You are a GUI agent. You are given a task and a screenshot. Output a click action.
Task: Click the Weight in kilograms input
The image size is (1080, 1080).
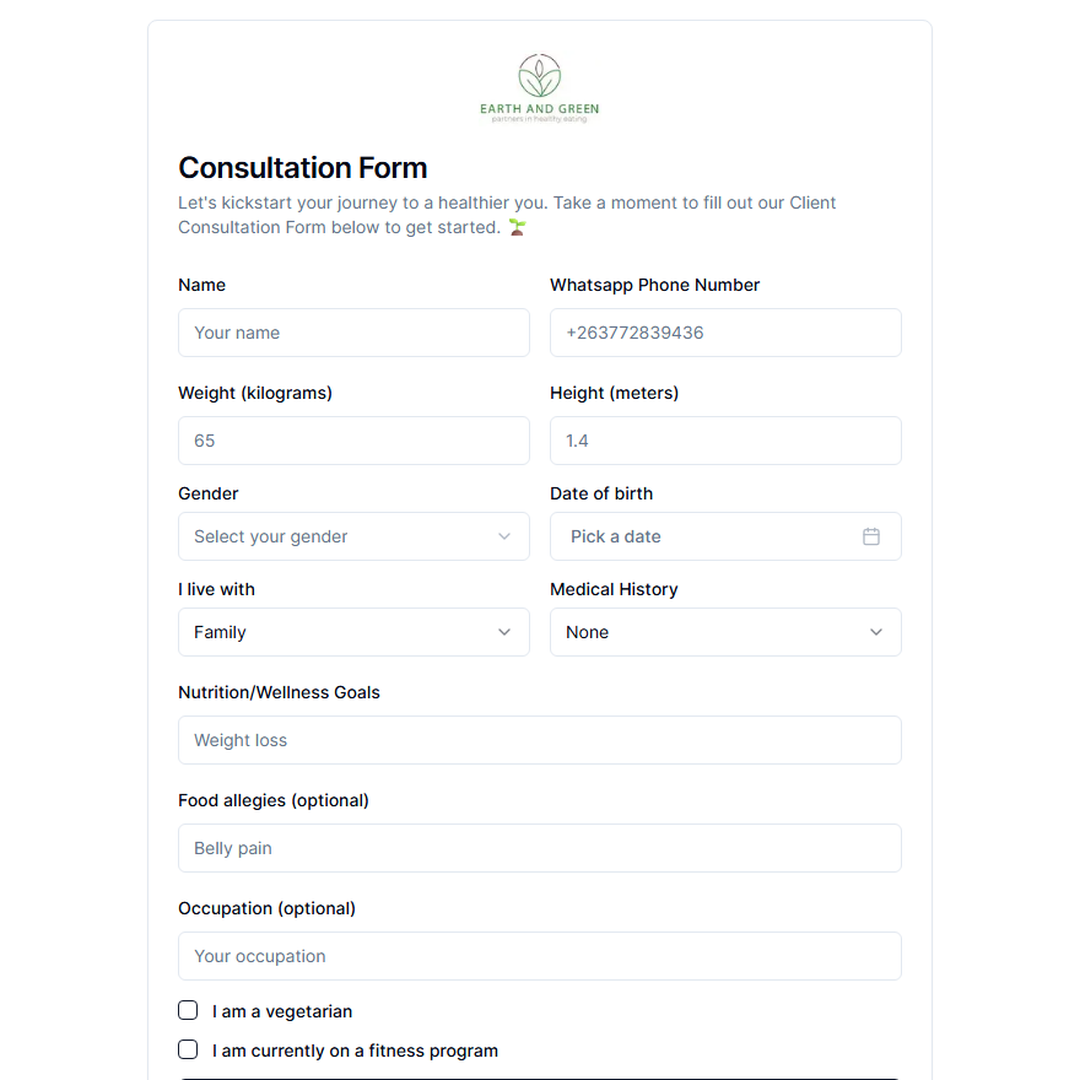[354, 441]
